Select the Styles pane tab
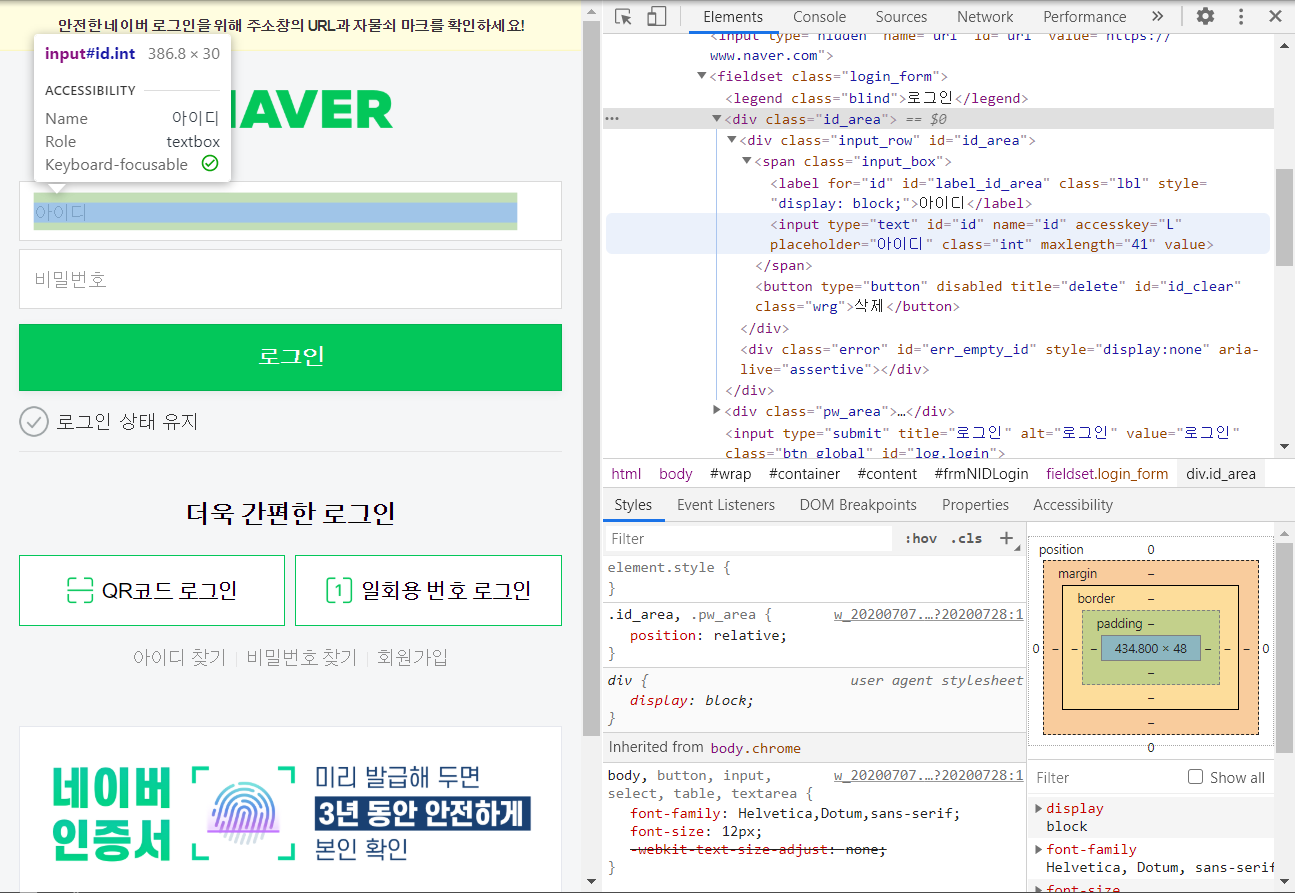1295x893 pixels. click(633, 505)
